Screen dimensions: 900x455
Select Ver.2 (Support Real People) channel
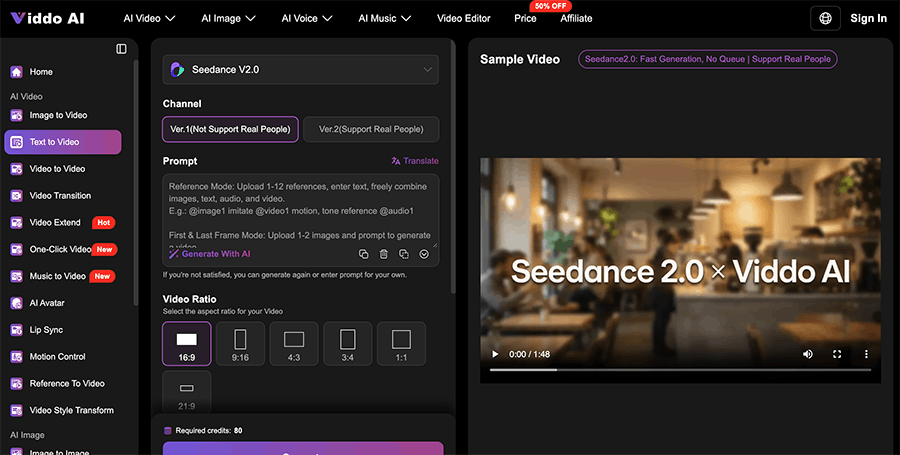point(371,129)
